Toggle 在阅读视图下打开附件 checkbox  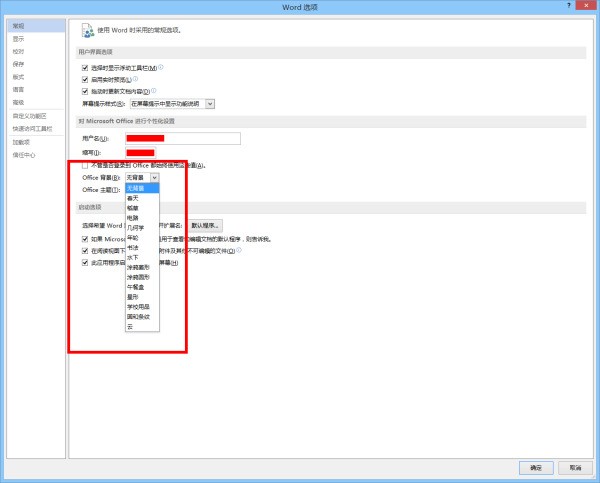tap(85, 251)
